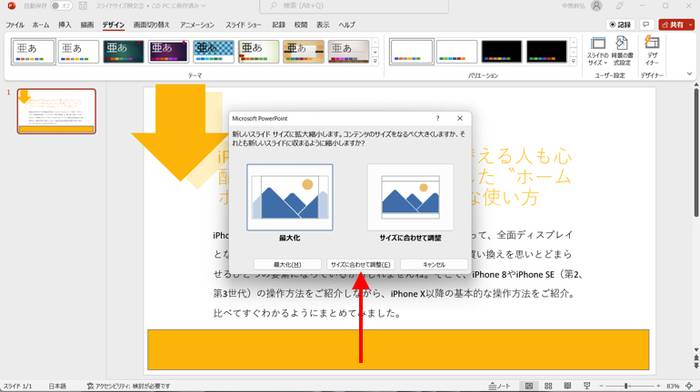Image resolution: width=700 pixels, height=392 pixels.
Task: Select slide 1 thumbnail in panel
Action: tap(56, 111)
